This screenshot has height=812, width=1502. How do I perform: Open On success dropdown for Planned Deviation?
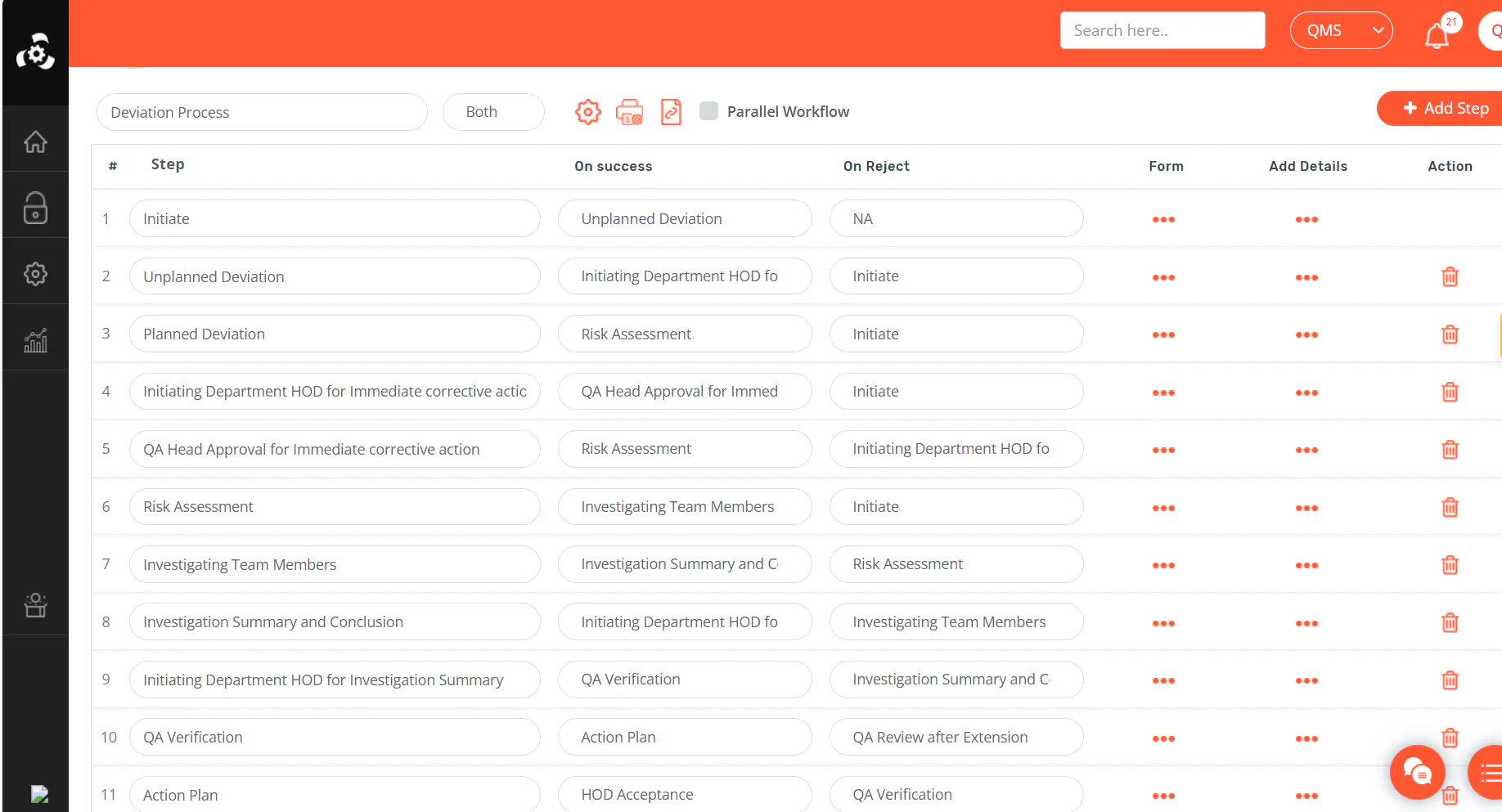tap(685, 334)
